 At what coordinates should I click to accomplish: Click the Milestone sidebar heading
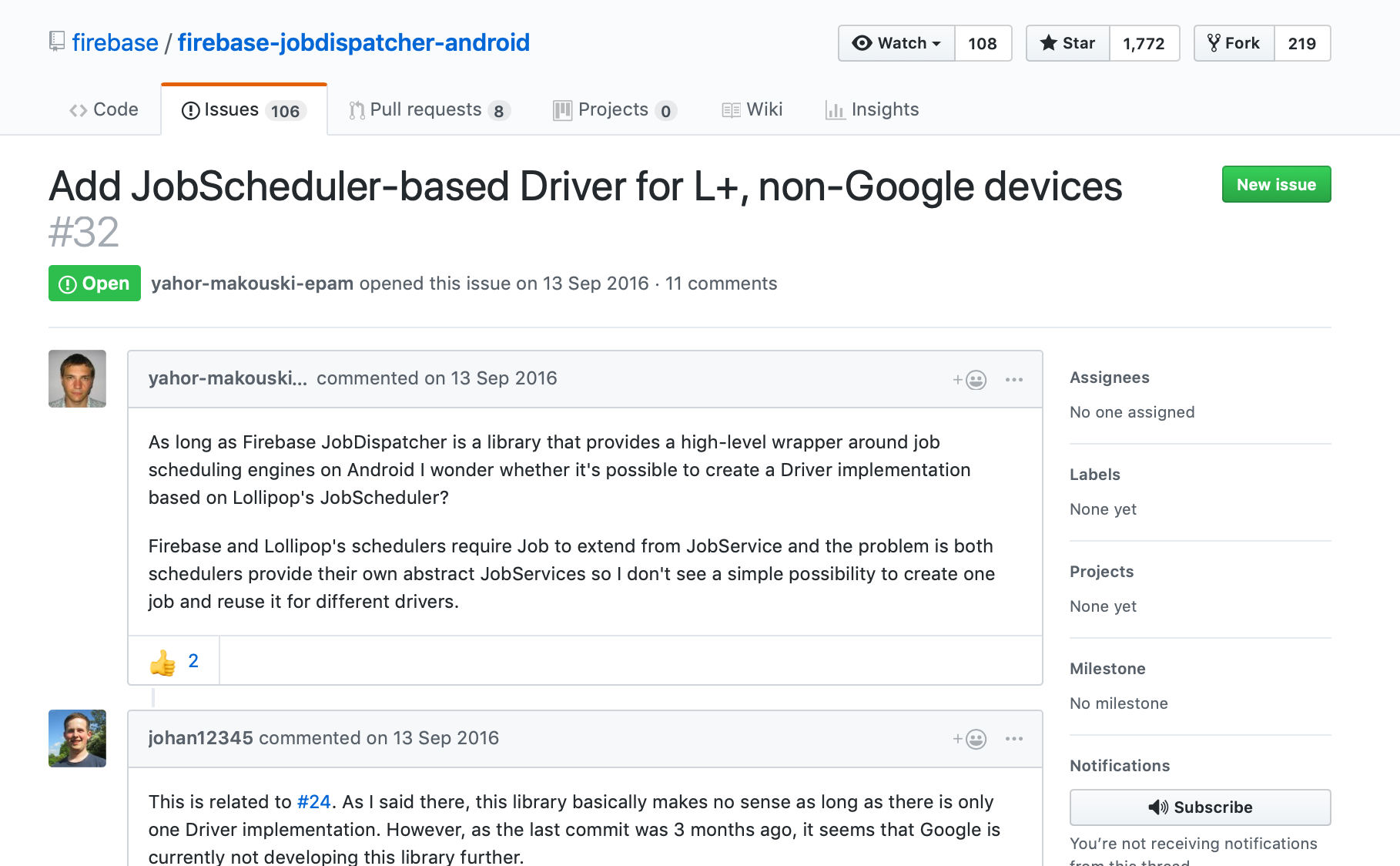click(x=1108, y=669)
